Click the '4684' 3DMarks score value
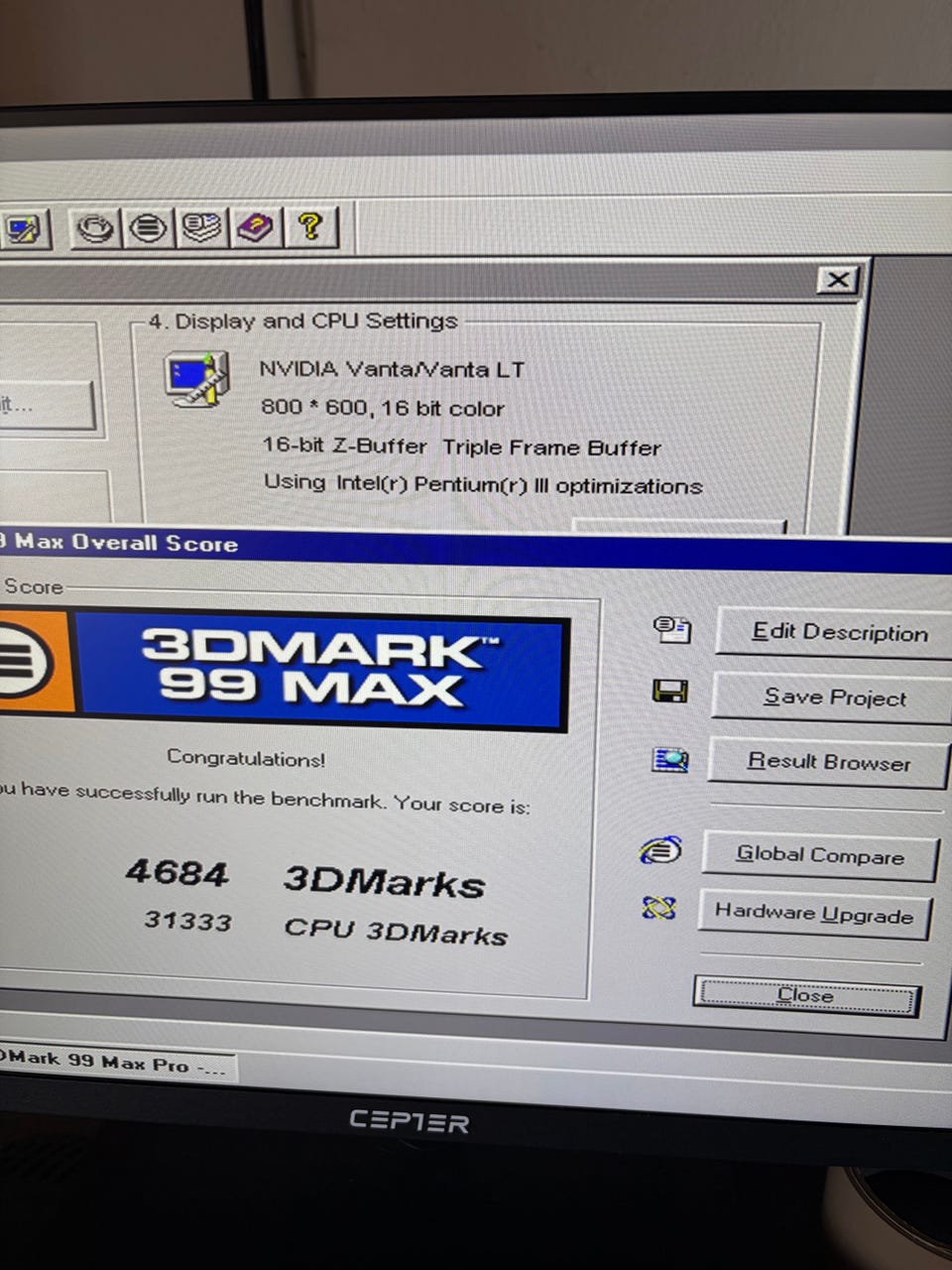The height and width of the screenshot is (1270, 952). [x=177, y=873]
